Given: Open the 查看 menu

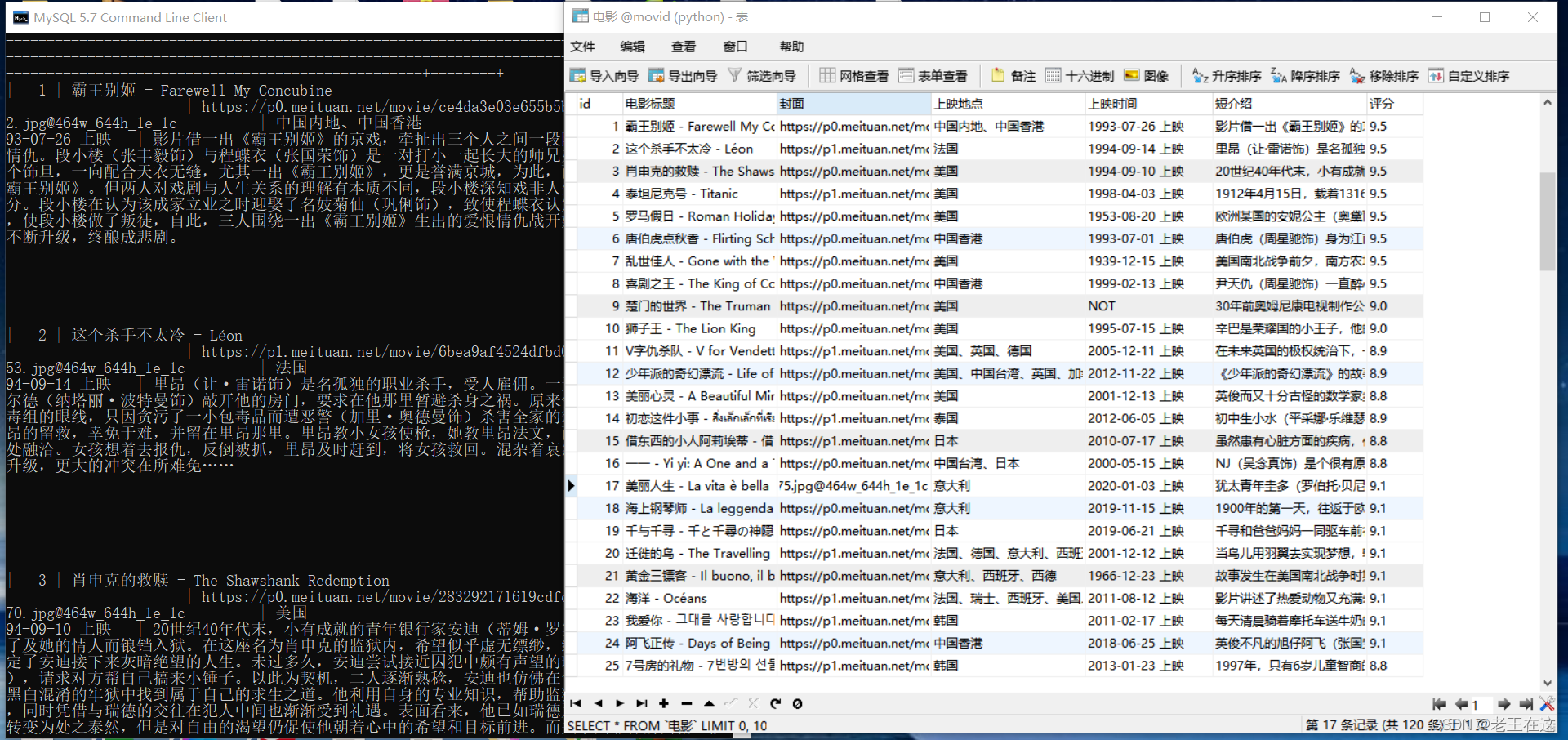Looking at the screenshot, I should coord(683,47).
